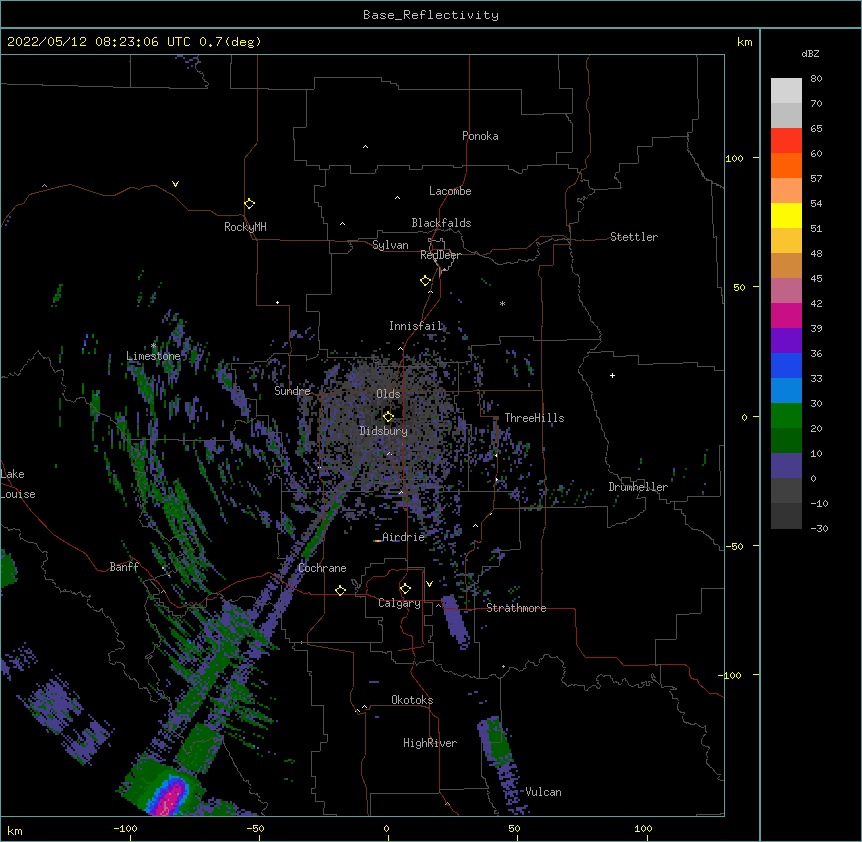
Task: Click the Cochrane label
Action: tap(322, 568)
